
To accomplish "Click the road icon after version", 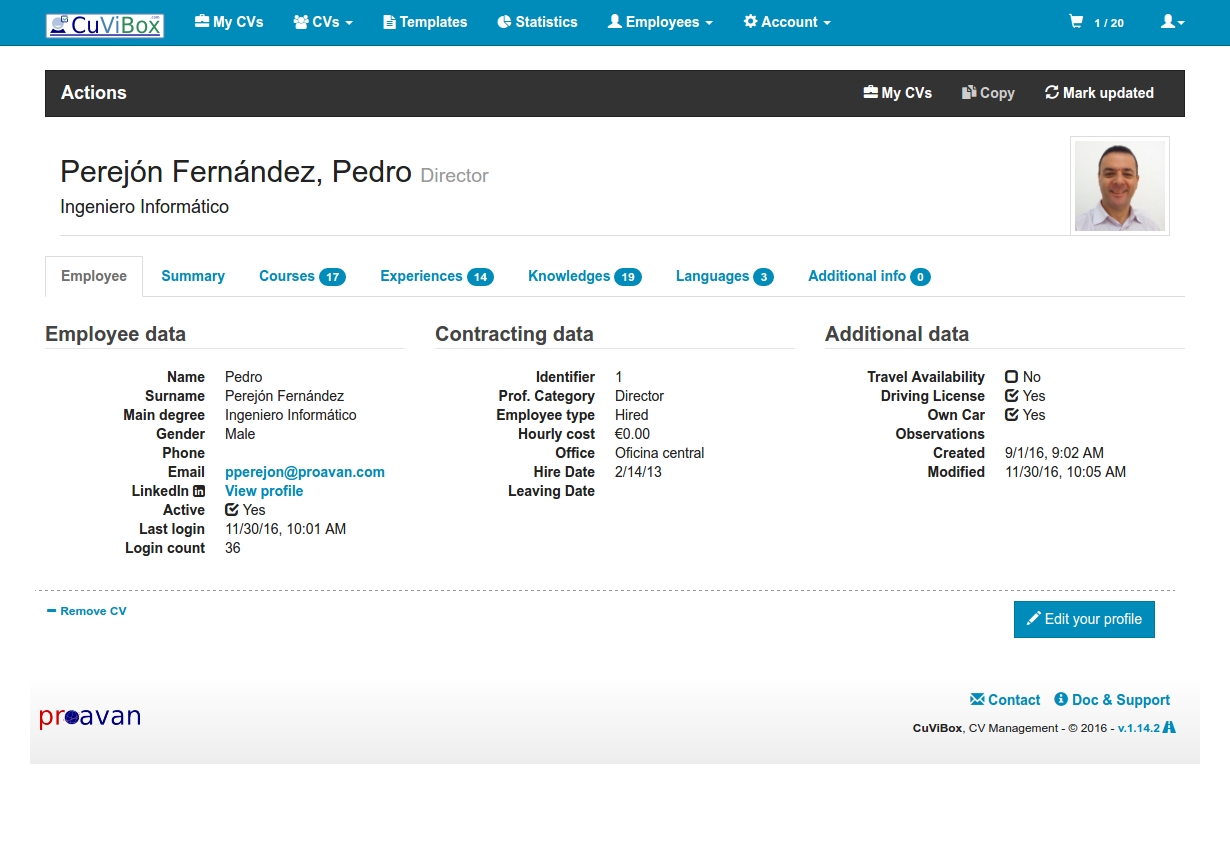I will tap(1169, 727).
